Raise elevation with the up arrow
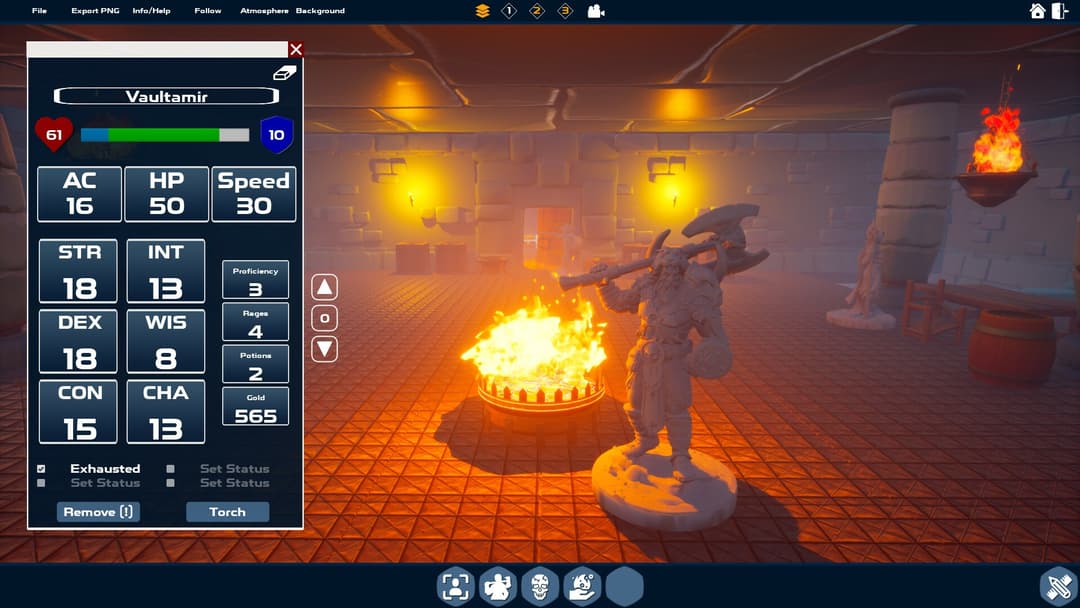This screenshot has height=608, width=1080. 323,285
